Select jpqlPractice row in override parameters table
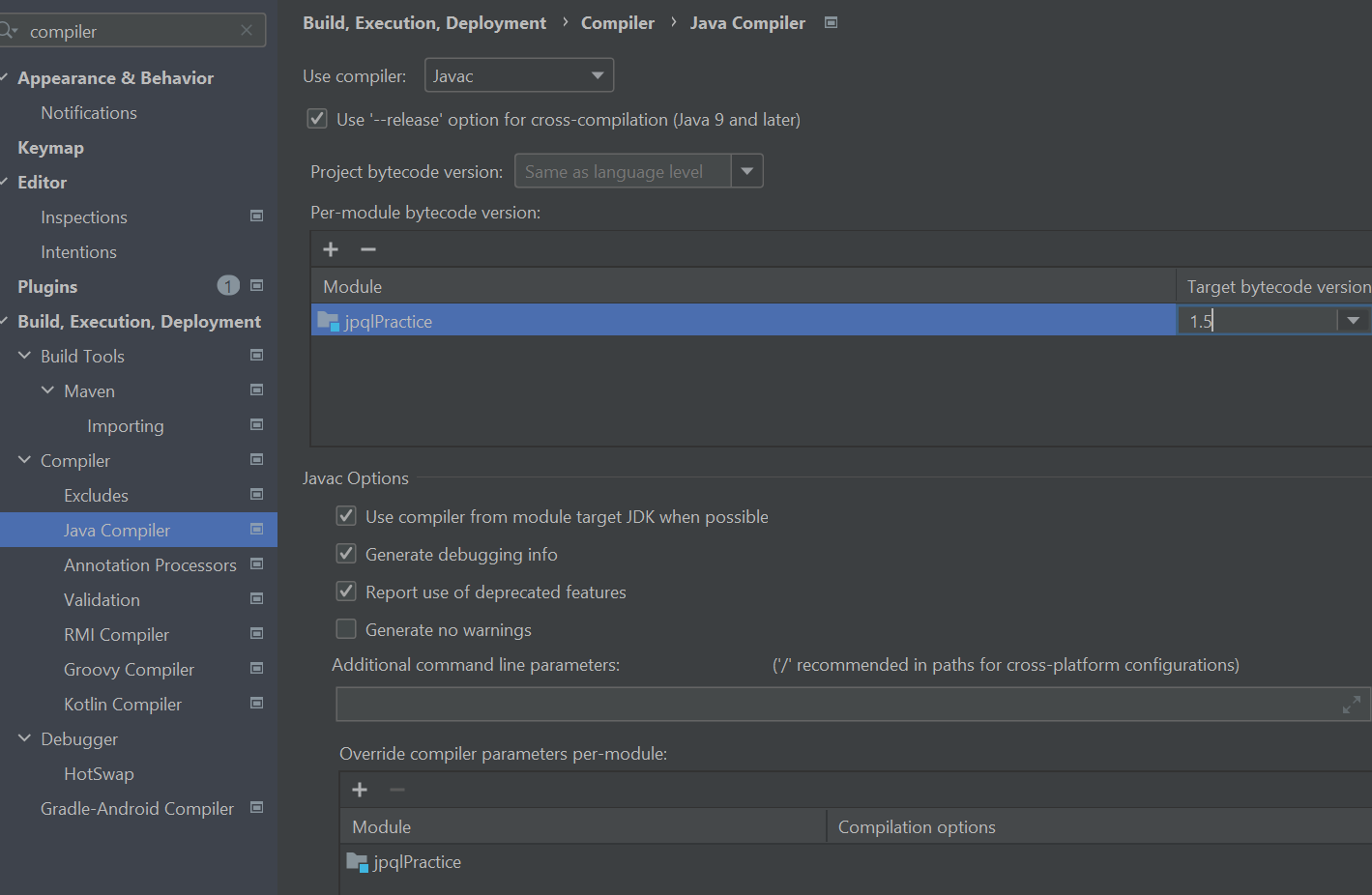The image size is (1372, 895). [x=856, y=861]
